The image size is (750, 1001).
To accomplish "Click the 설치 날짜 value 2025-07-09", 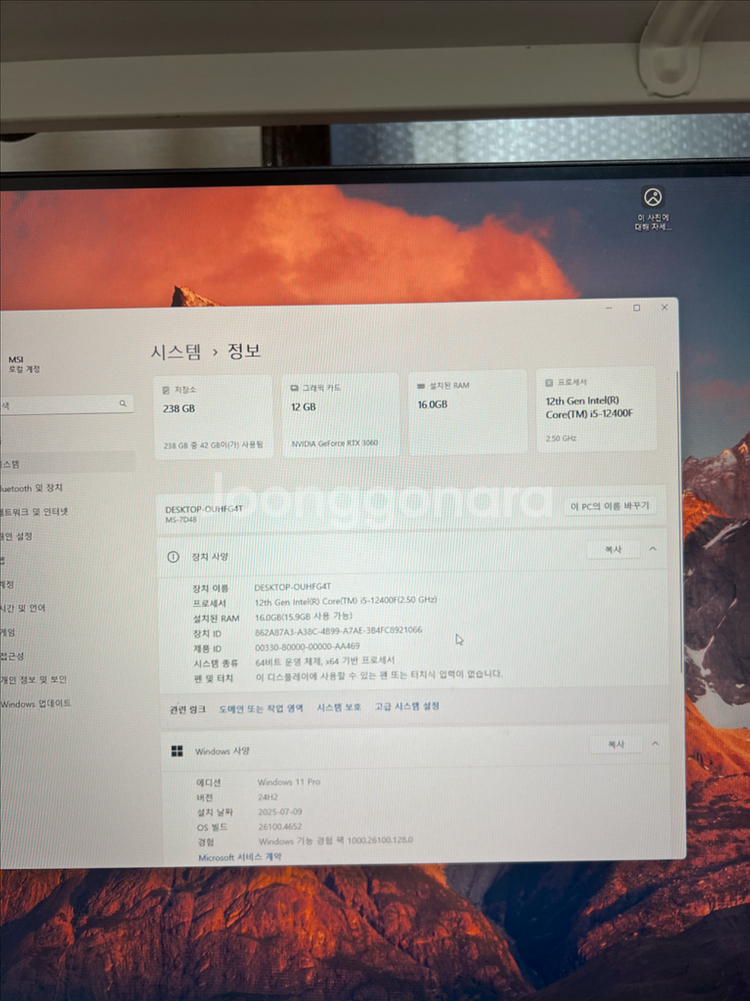I will point(280,812).
